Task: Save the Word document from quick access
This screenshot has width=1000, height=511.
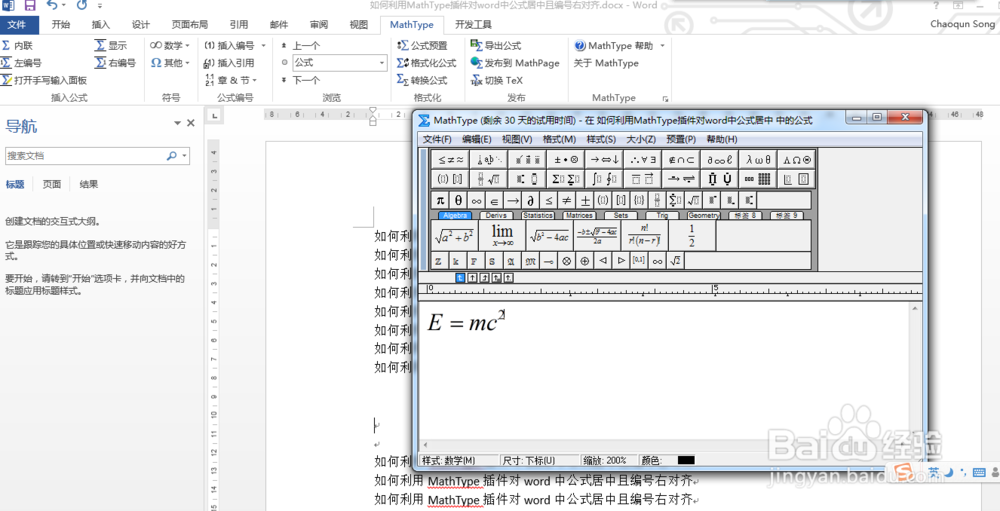Action: point(29,6)
